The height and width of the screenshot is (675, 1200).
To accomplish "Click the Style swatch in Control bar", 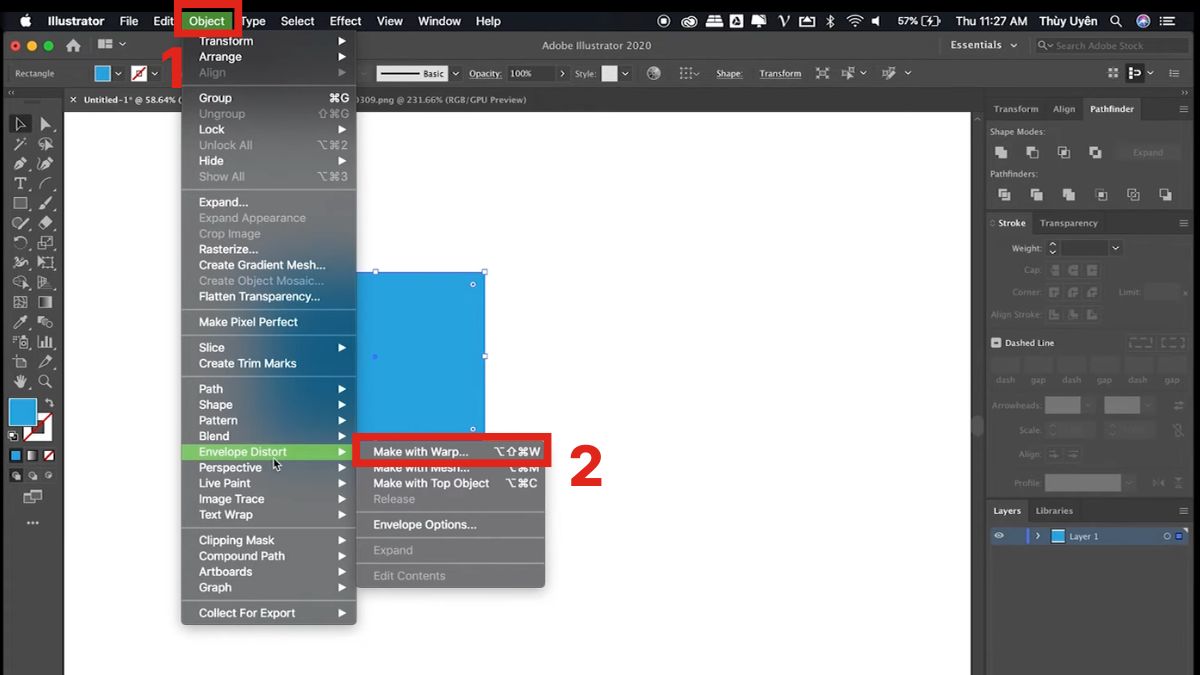I will coord(609,73).
